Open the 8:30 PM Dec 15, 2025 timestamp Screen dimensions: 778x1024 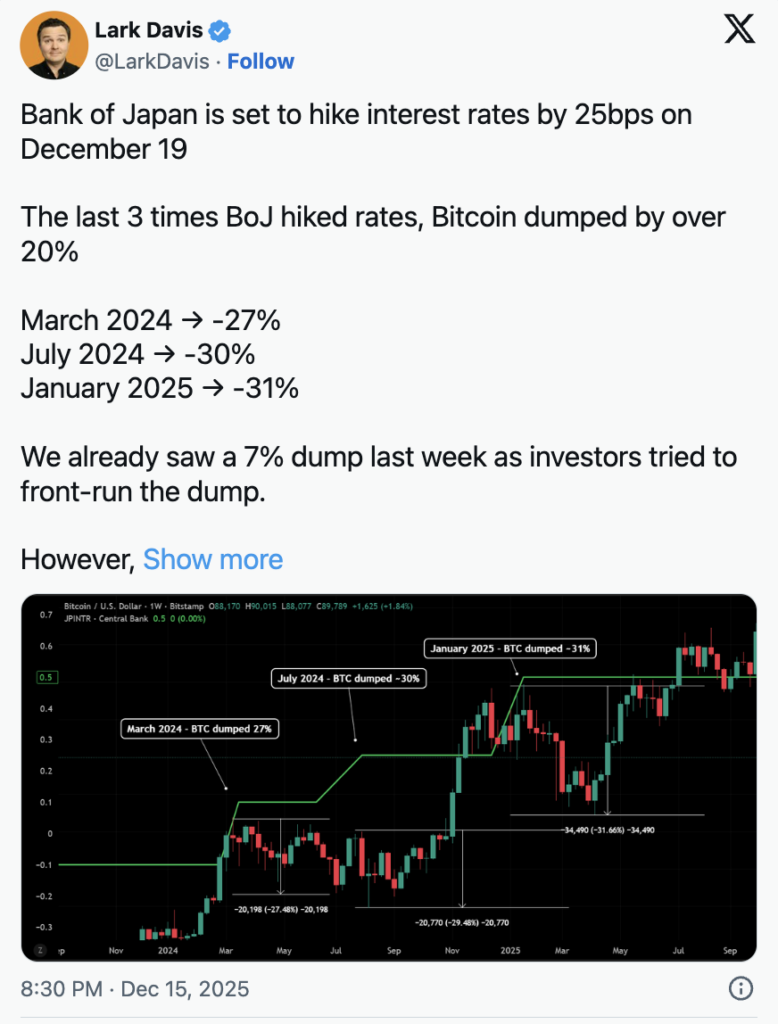(x=135, y=989)
